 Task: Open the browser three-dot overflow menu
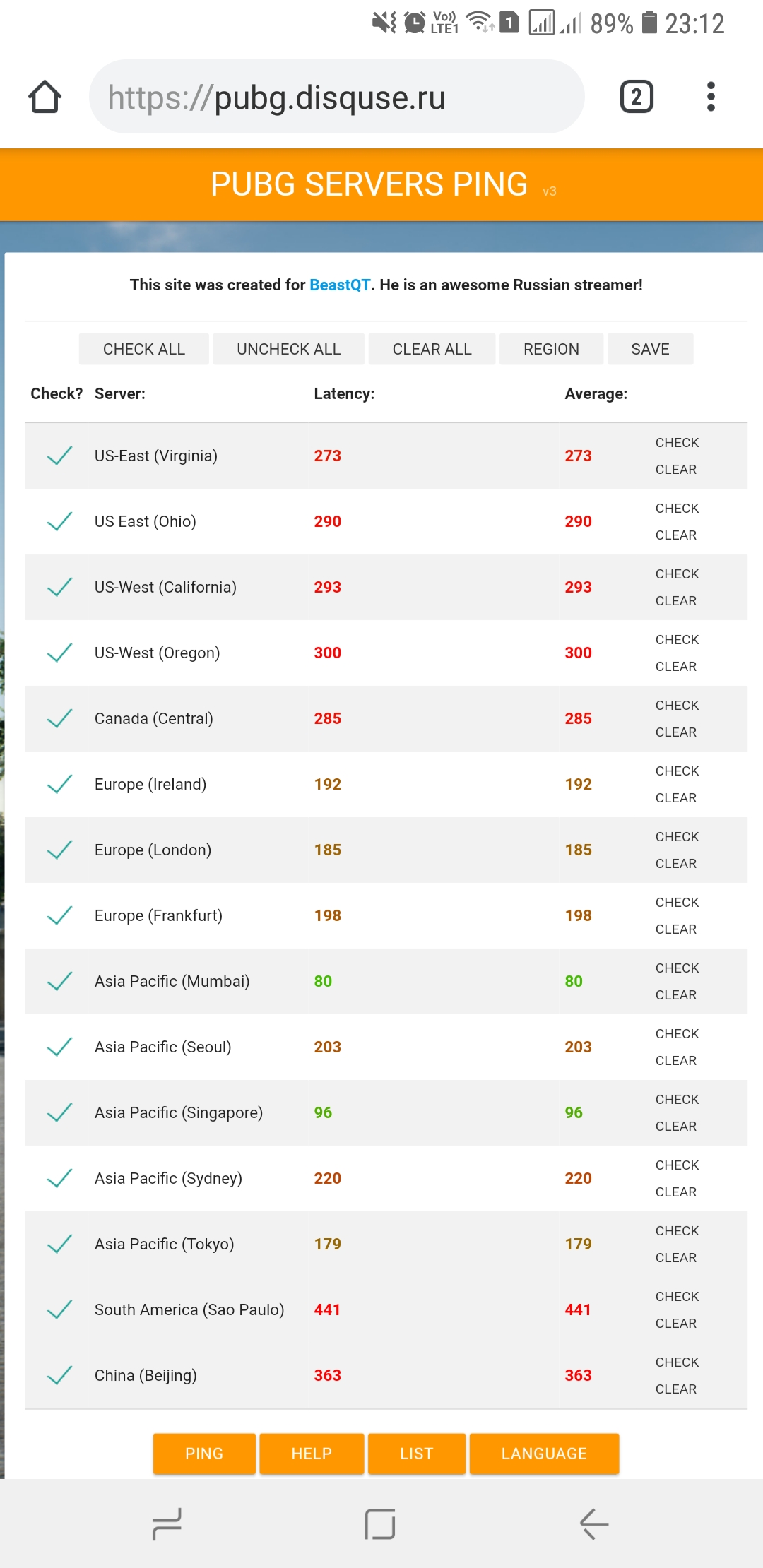coord(711,97)
